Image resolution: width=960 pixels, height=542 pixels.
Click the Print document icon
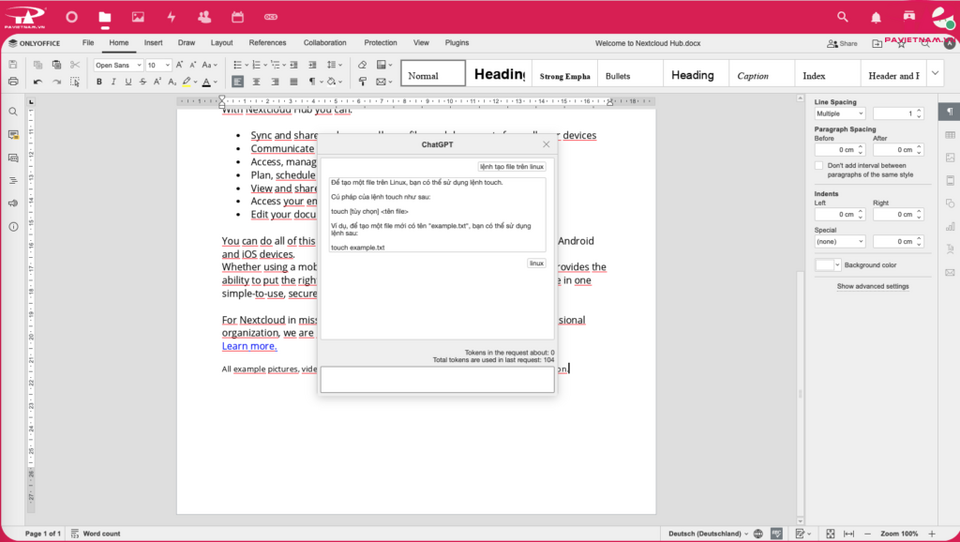coord(13,81)
